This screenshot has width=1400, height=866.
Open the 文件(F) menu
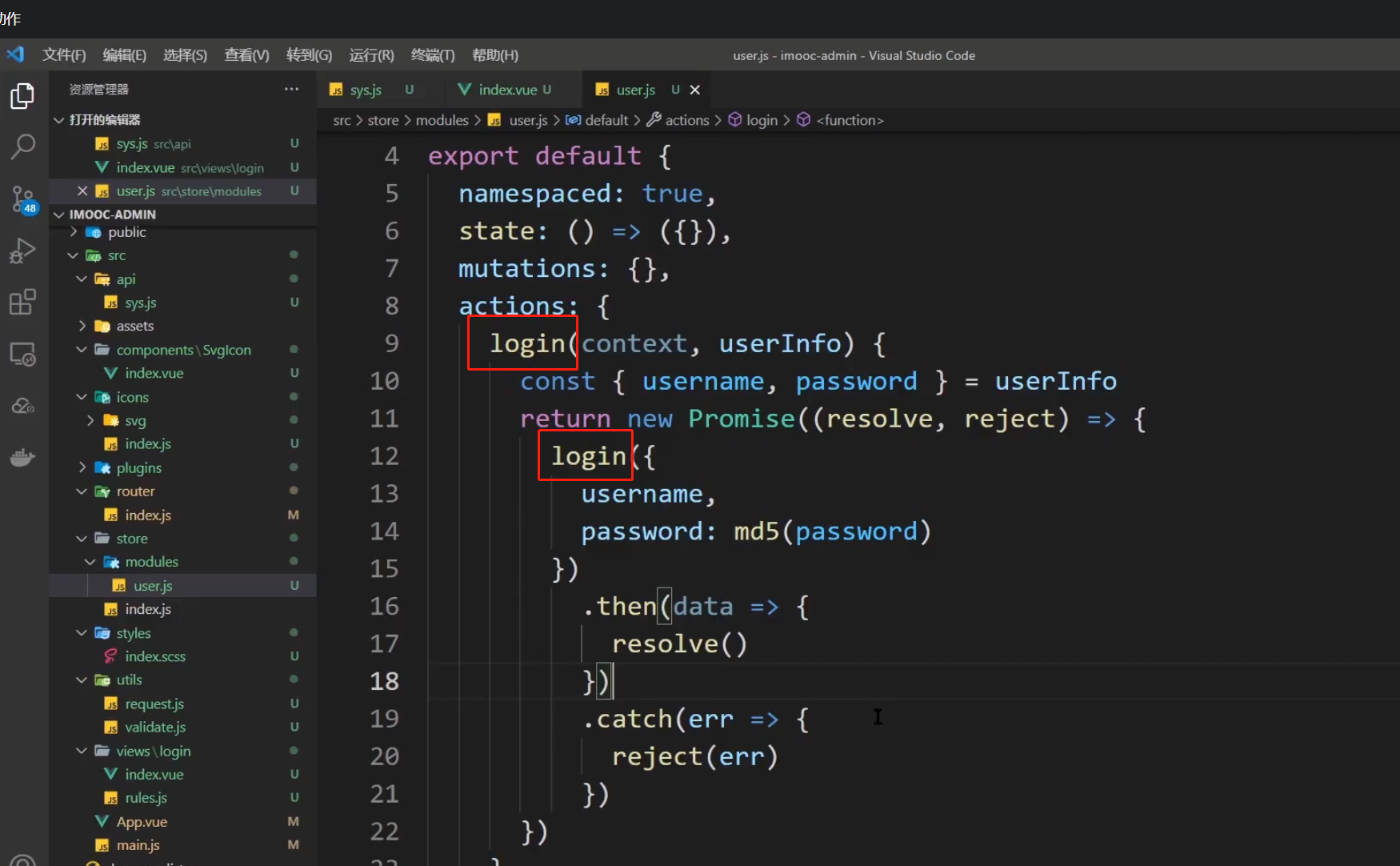(x=64, y=55)
